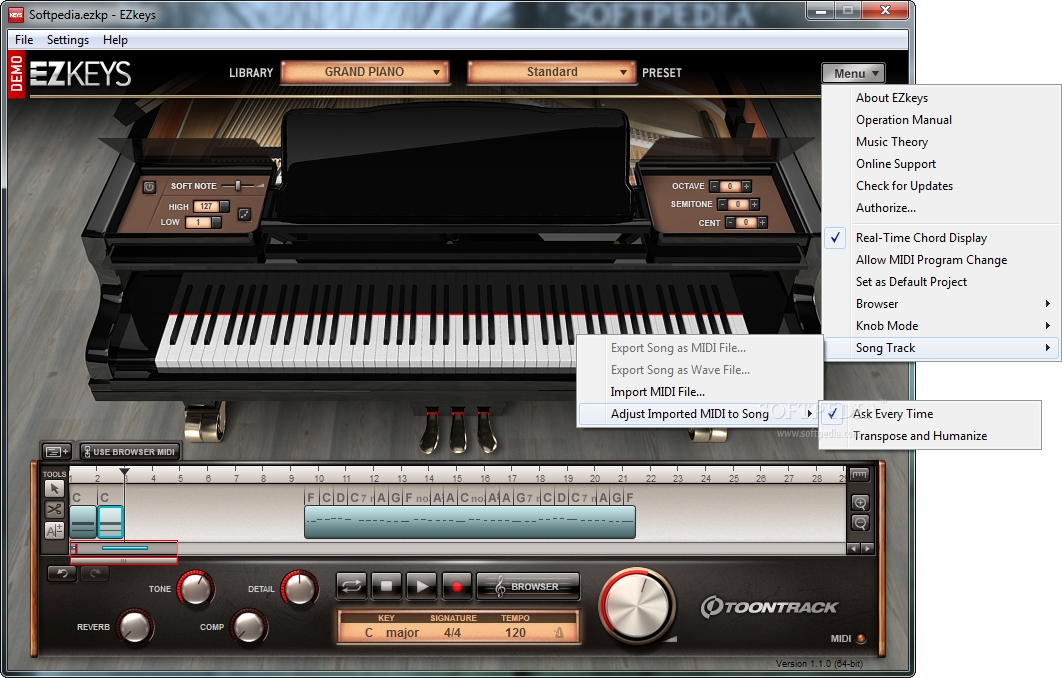The height and width of the screenshot is (678, 1062).
Task: Click the tempo value 120
Action: [x=515, y=633]
